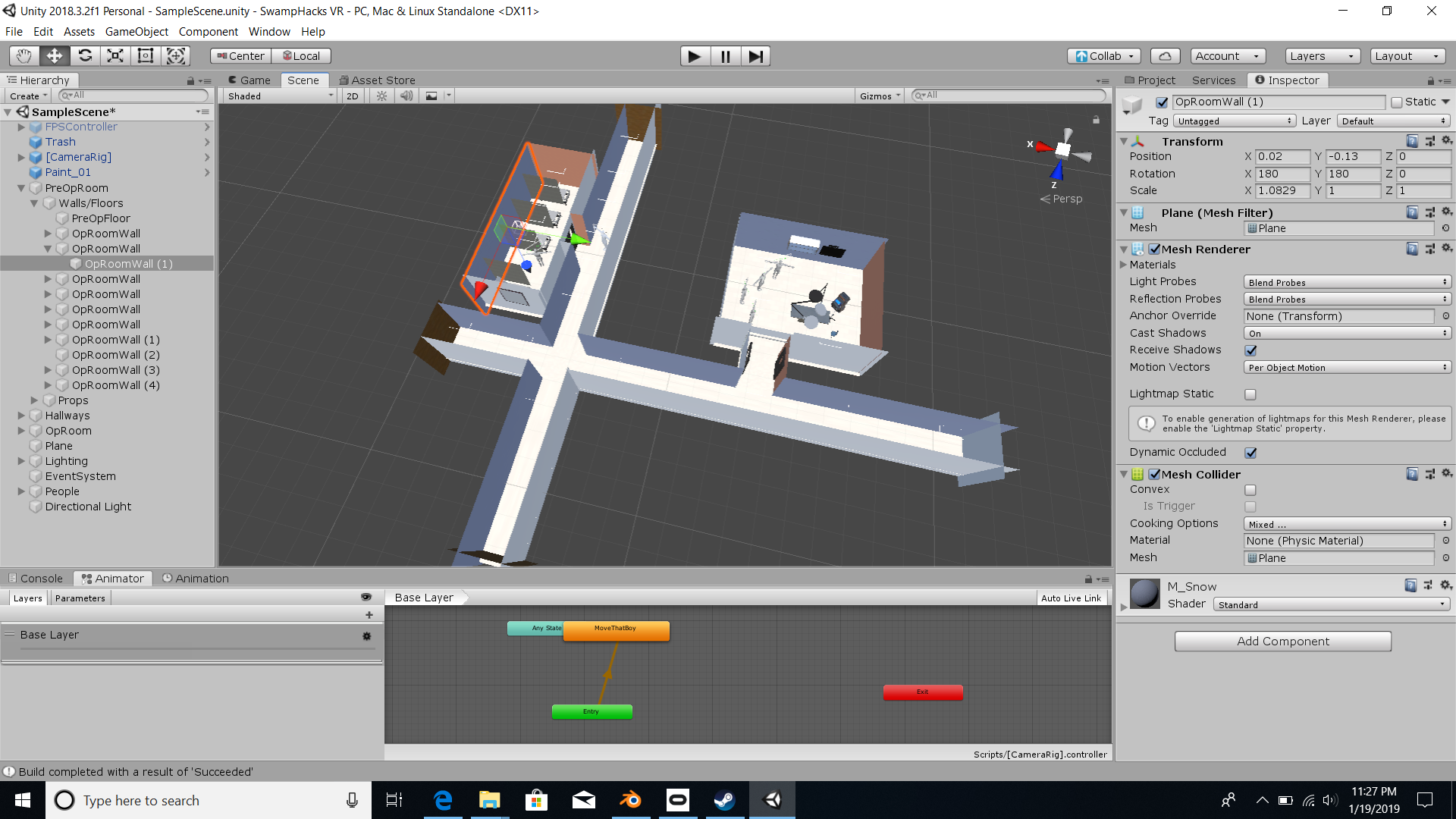This screenshot has height=819, width=1456.
Task: Click the Position X input field
Action: [1282, 157]
